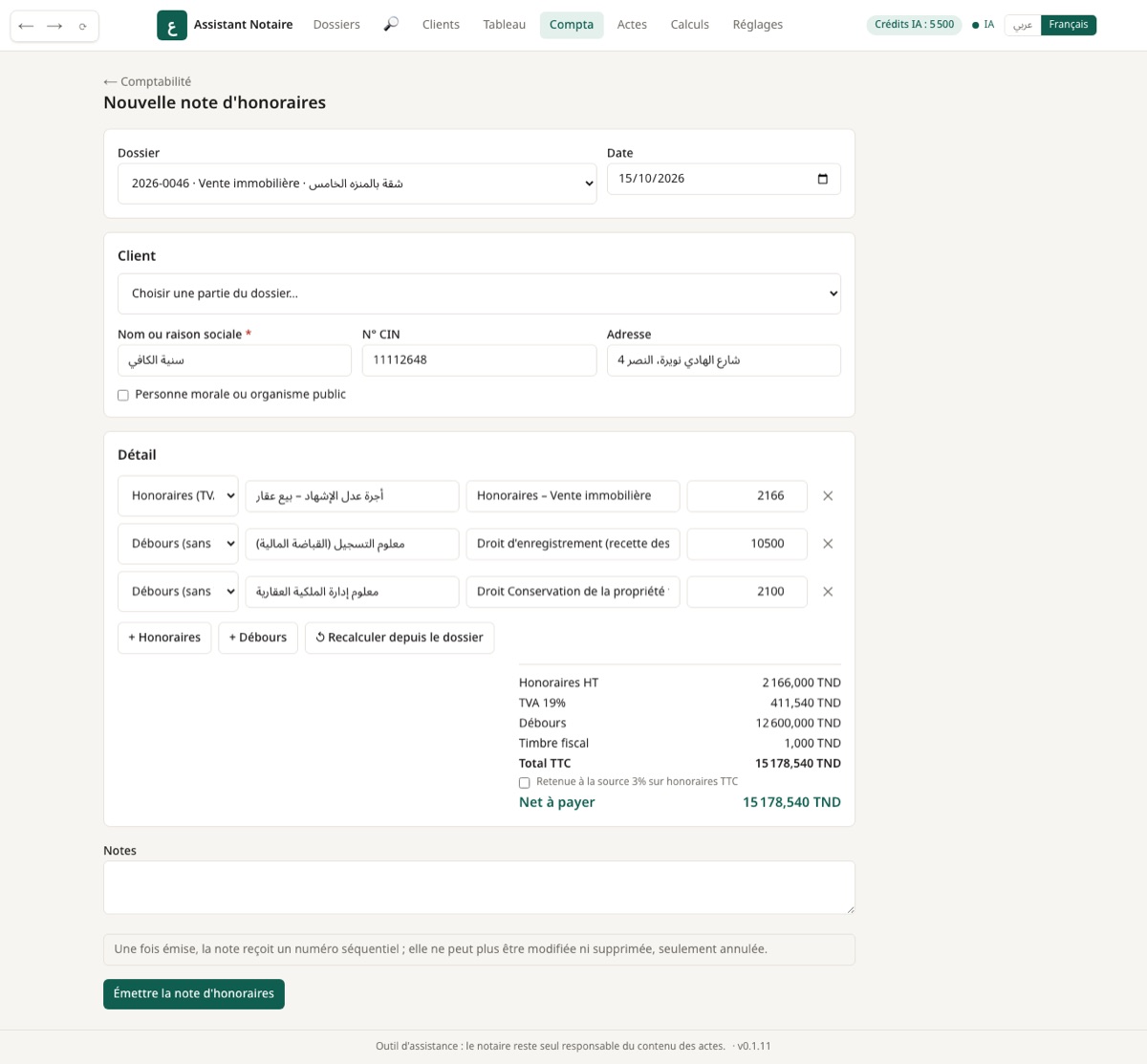This screenshot has height=1064, width=1147.
Task: Click Émettre la note d'honoraires
Action: (194, 994)
